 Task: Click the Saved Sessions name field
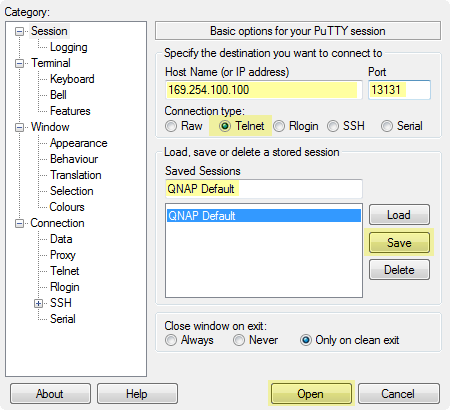click(264, 189)
